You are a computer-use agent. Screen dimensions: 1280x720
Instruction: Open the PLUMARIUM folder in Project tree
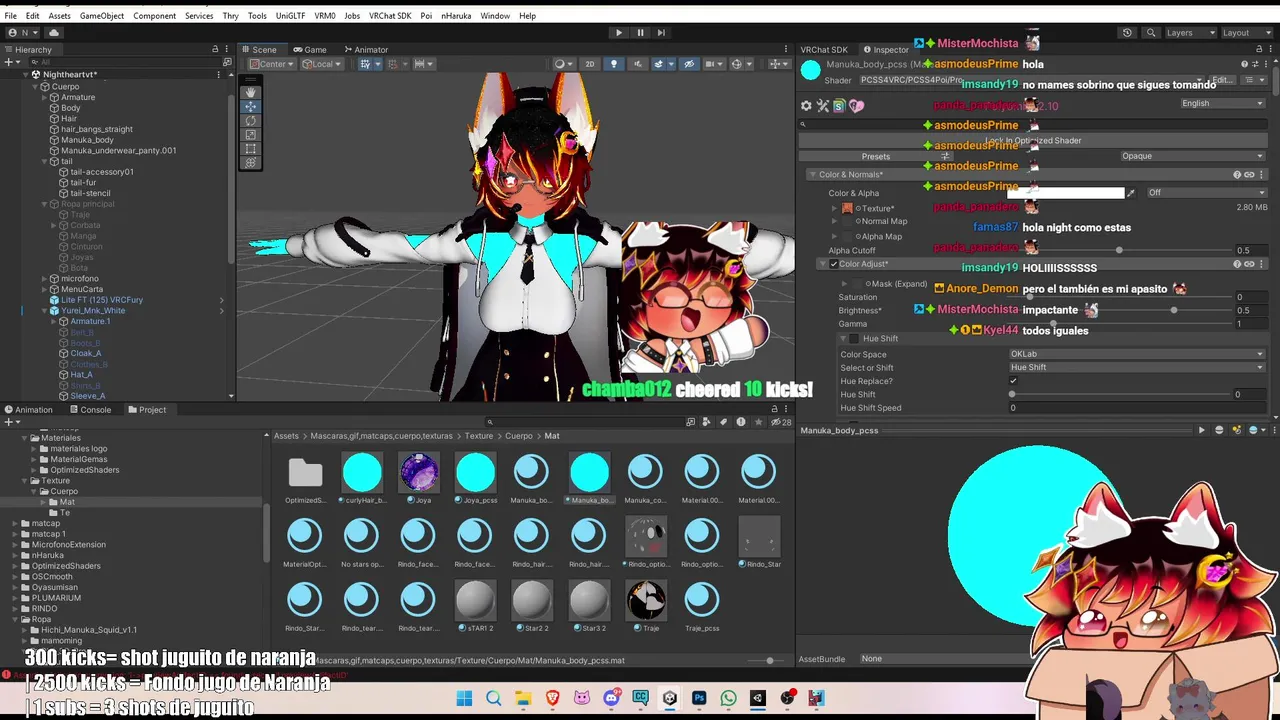click(x=55, y=598)
